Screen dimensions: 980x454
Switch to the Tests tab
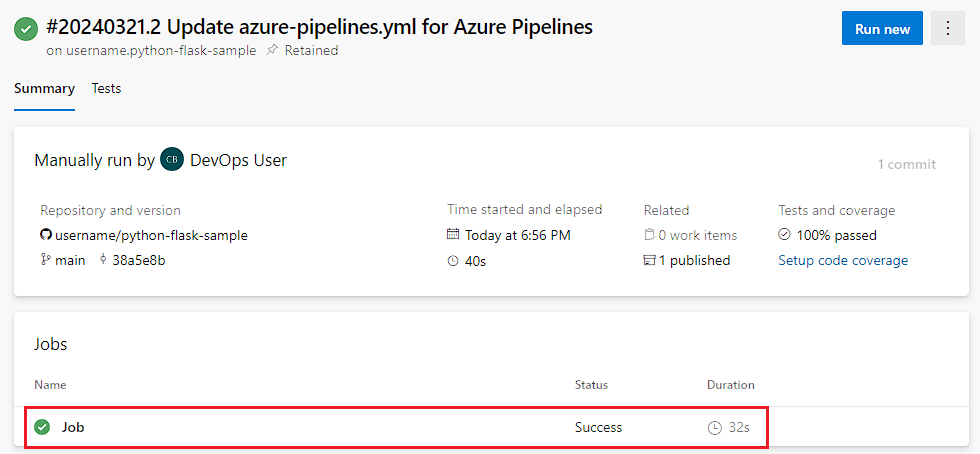pyautogui.click(x=106, y=89)
